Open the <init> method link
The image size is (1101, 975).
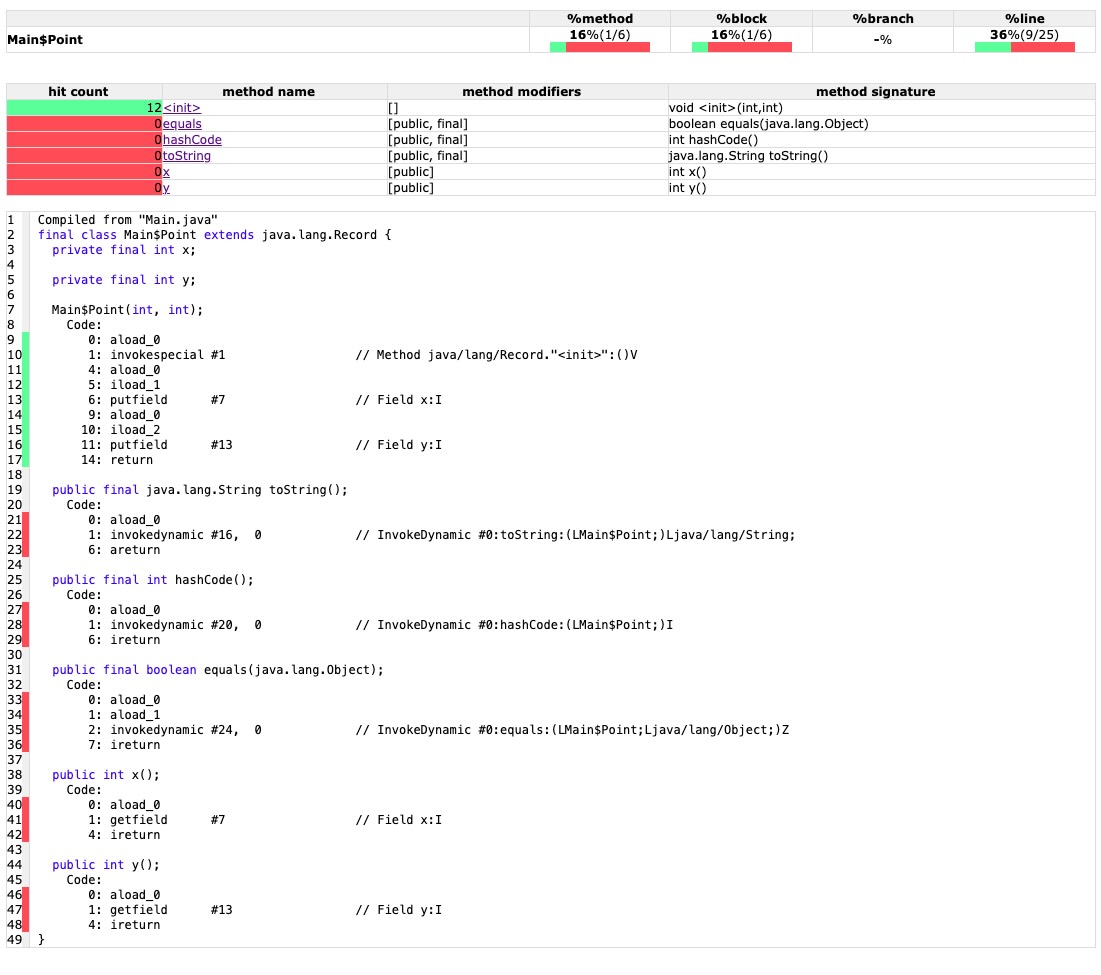coord(182,107)
